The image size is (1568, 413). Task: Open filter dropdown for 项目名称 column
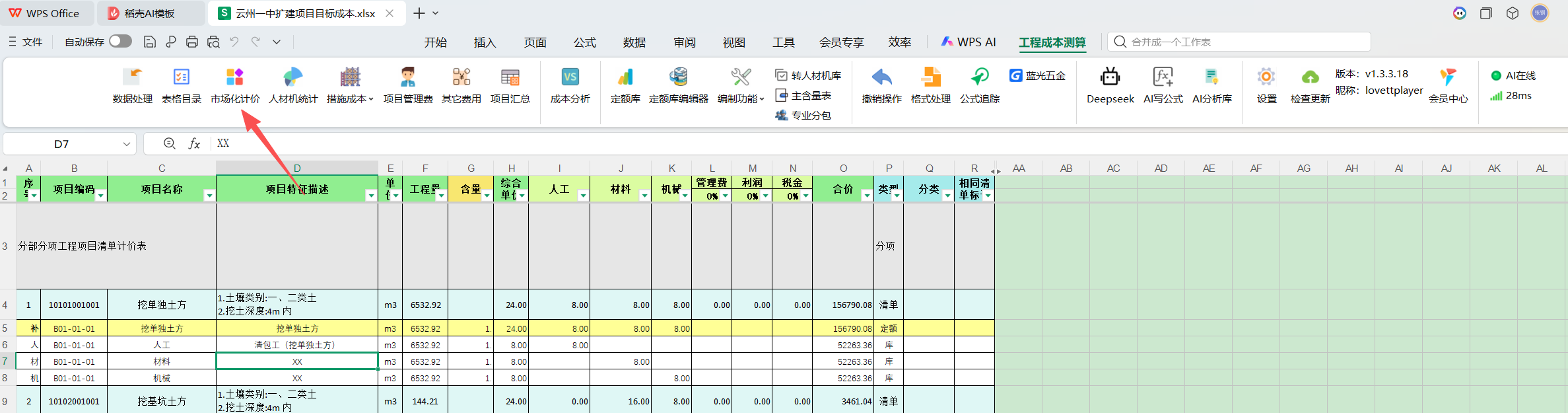209,196
